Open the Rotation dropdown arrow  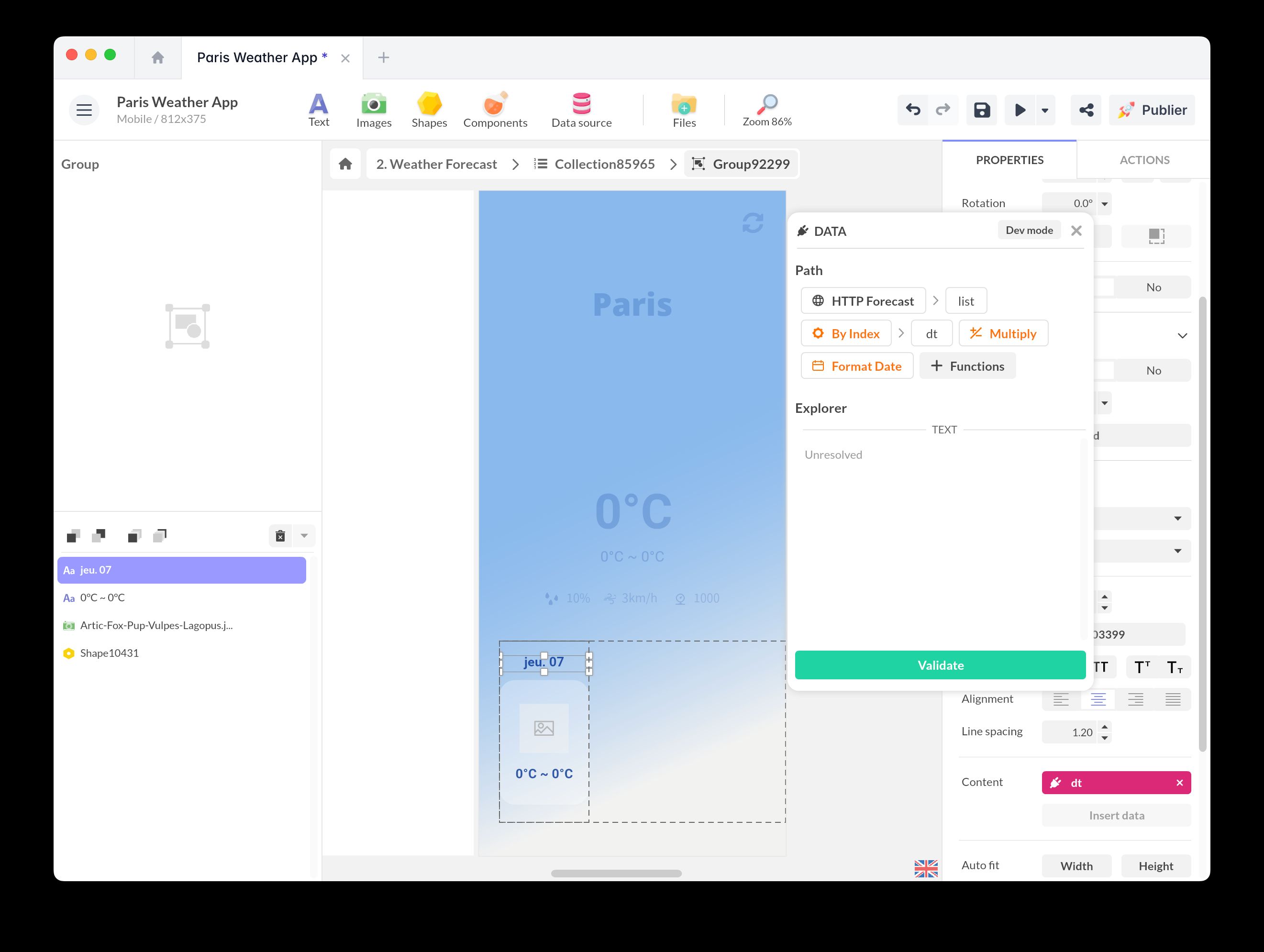point(1105,203)
